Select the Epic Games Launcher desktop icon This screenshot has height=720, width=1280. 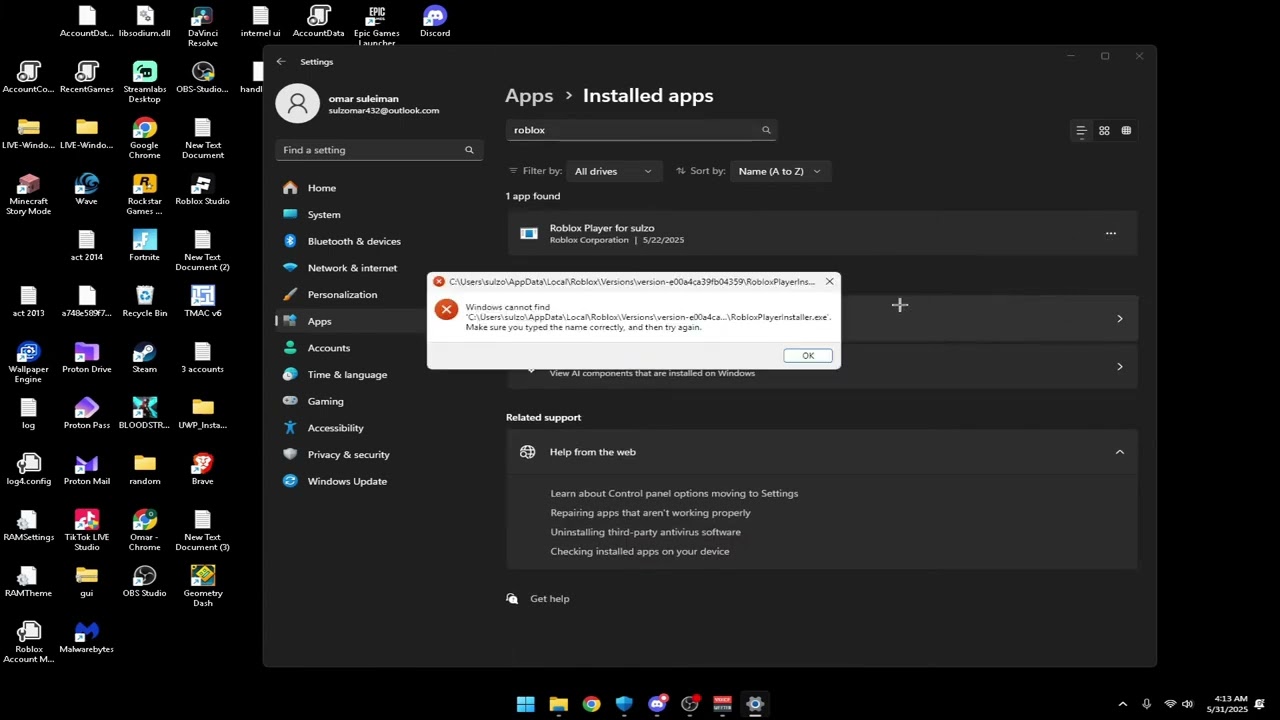tap(377, 25)
